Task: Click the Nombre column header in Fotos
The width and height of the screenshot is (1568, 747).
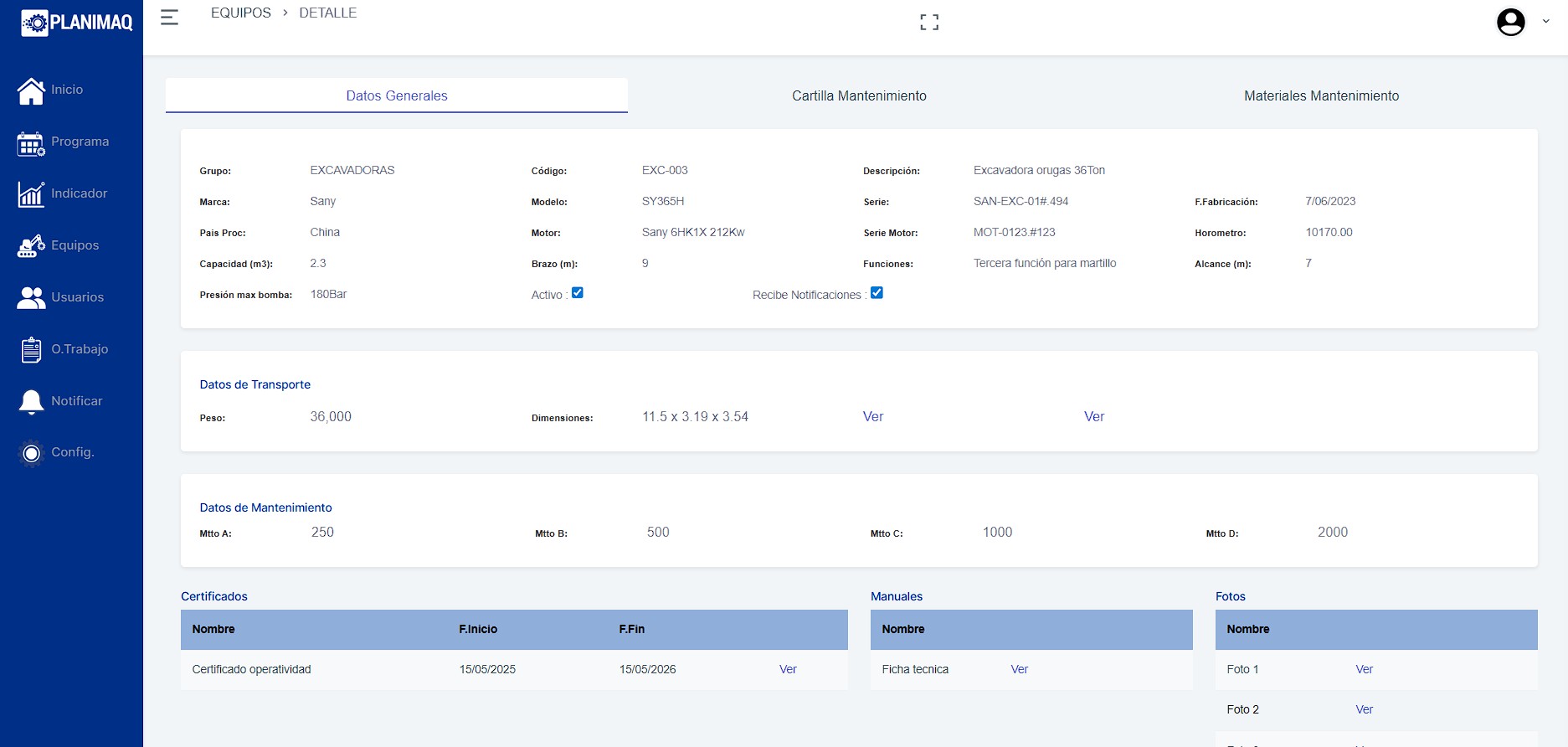Action: point(1248,629)
